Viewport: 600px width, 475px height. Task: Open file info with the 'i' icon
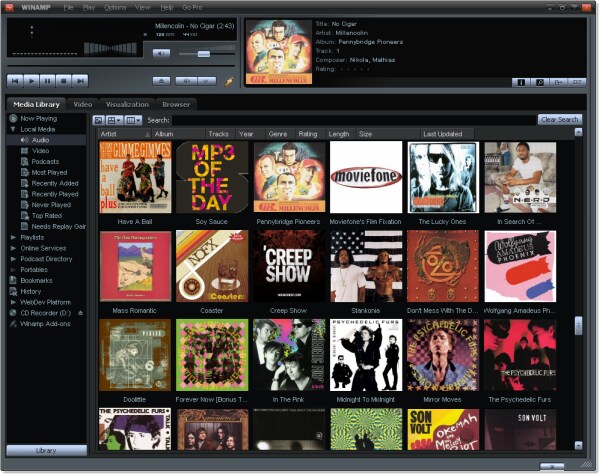[x=521, y=82]
